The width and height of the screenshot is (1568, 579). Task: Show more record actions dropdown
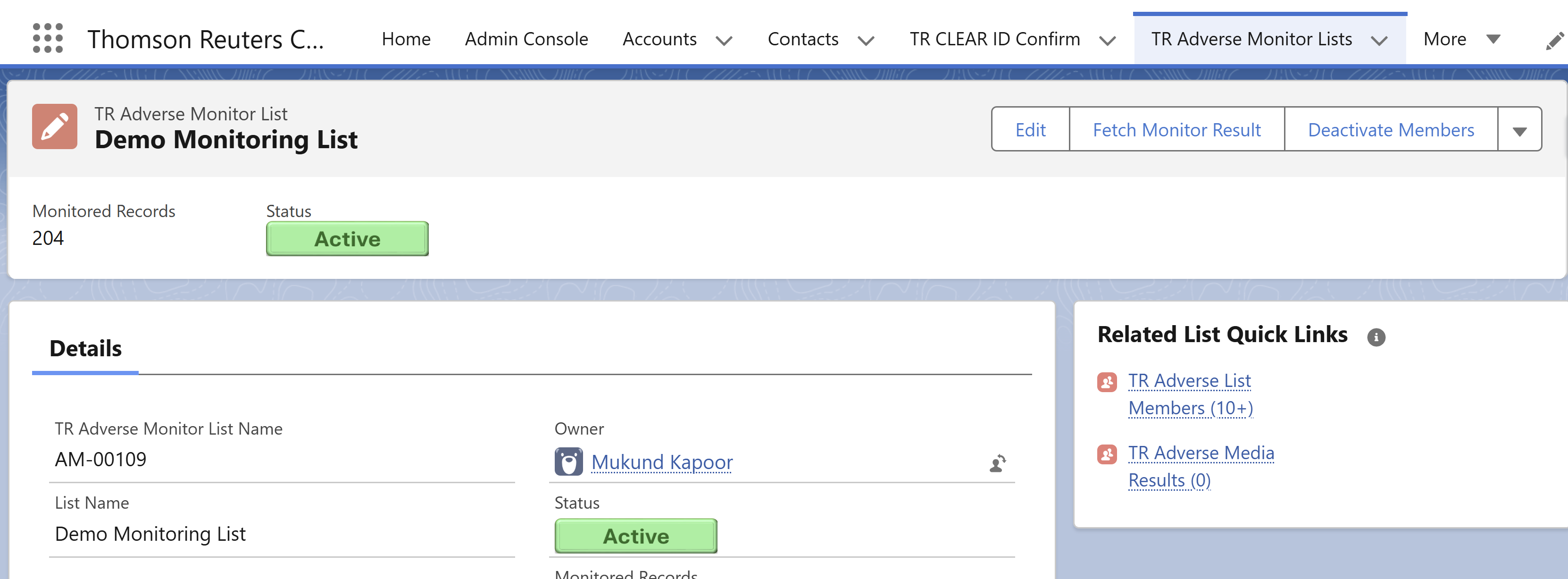click(1519, 129)
